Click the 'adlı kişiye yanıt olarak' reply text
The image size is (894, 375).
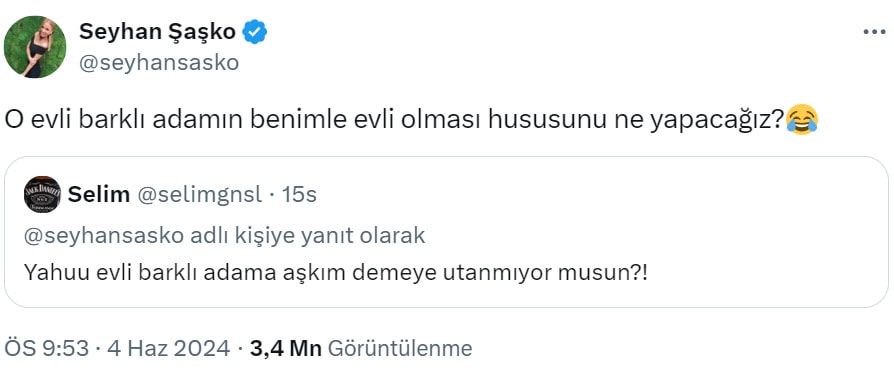(x=308, y=236)
